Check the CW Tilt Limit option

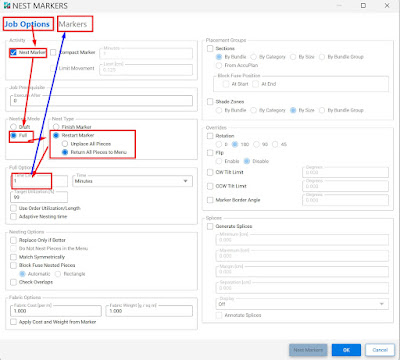(x=210, y=172)
